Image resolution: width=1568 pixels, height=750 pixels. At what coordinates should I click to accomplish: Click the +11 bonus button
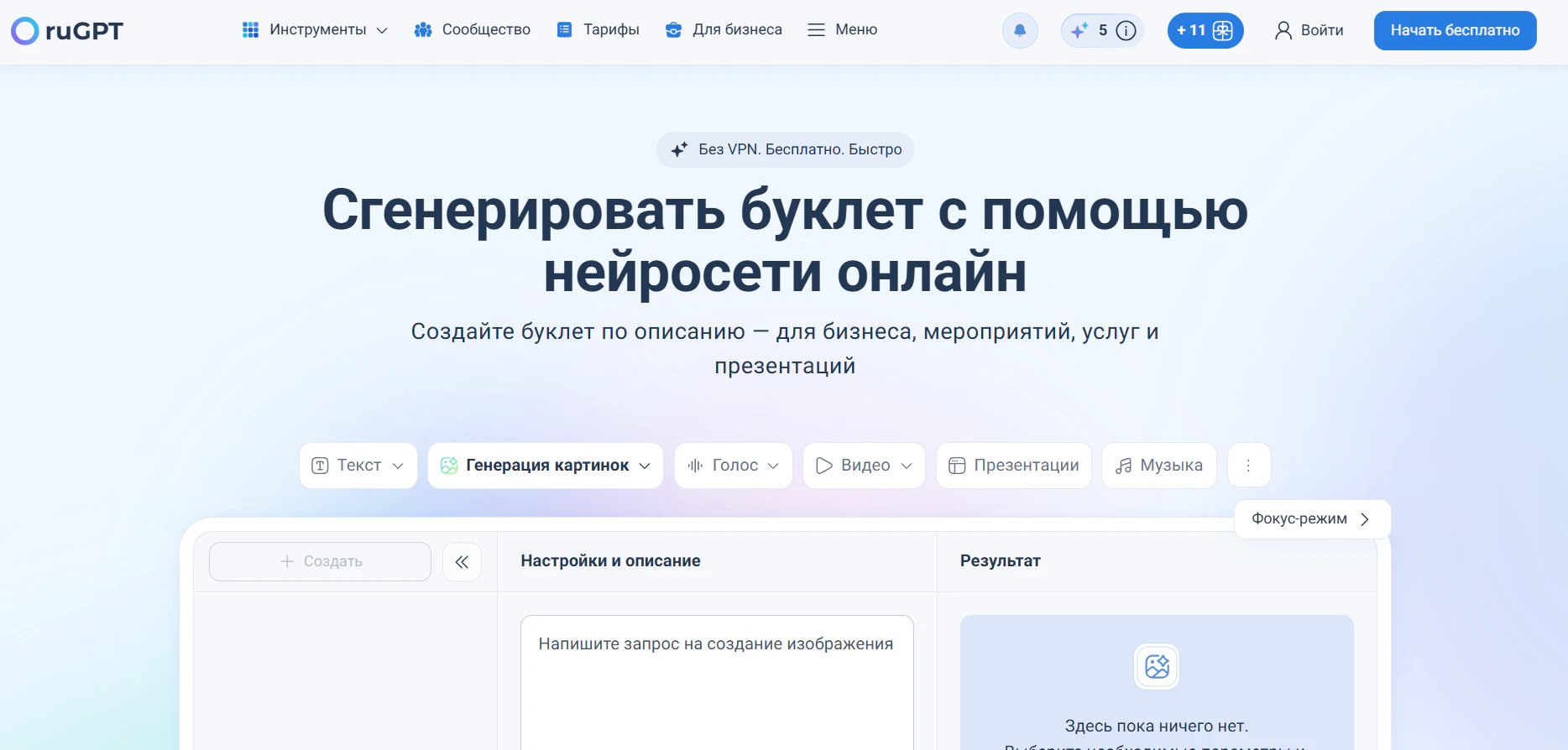click(1205, 31)
